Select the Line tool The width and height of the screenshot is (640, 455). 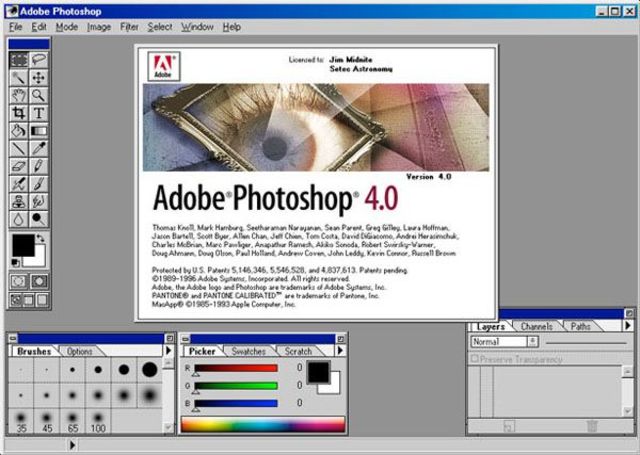(19, 149)
